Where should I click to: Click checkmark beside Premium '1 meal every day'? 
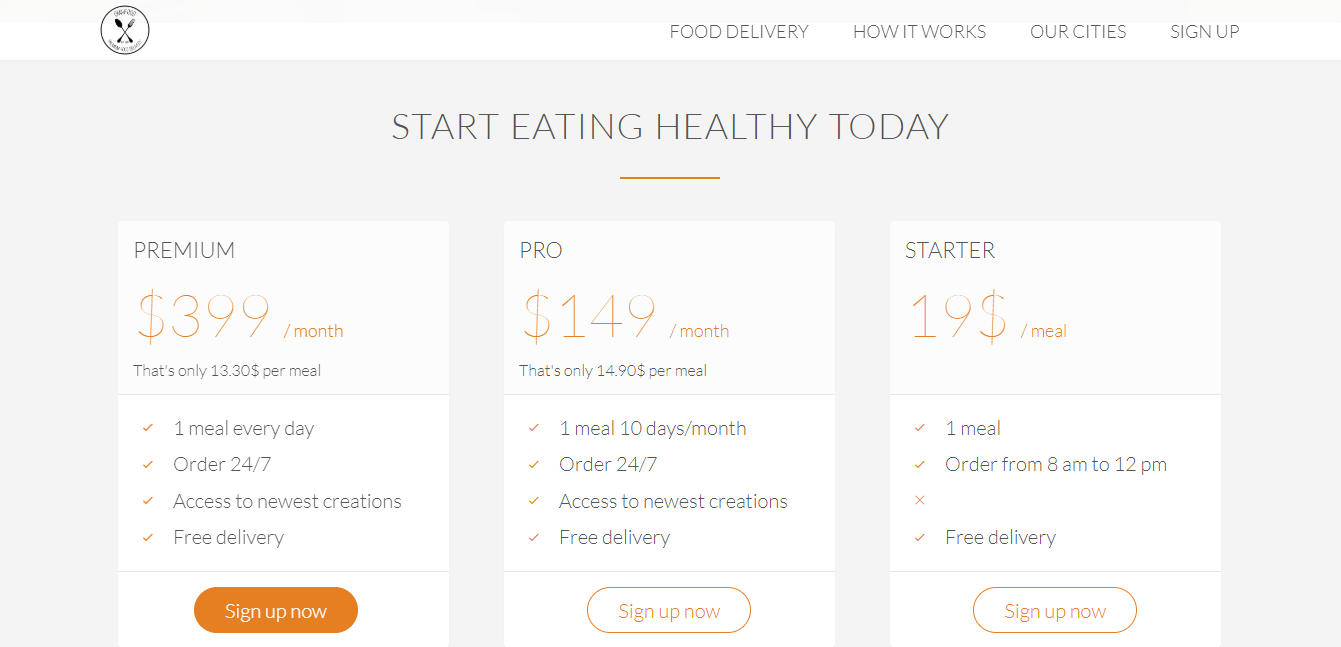(148, 428)
